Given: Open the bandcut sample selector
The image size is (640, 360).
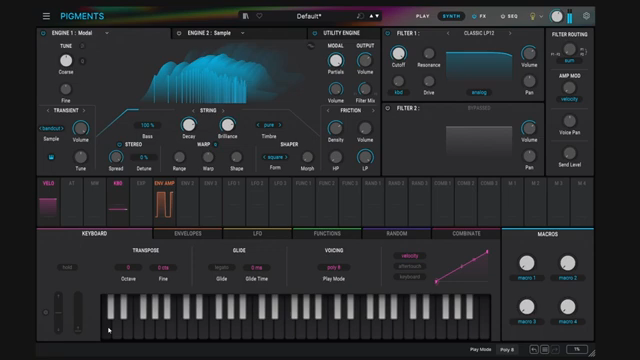Looking at the screenshot, I should tap(51, 129).
